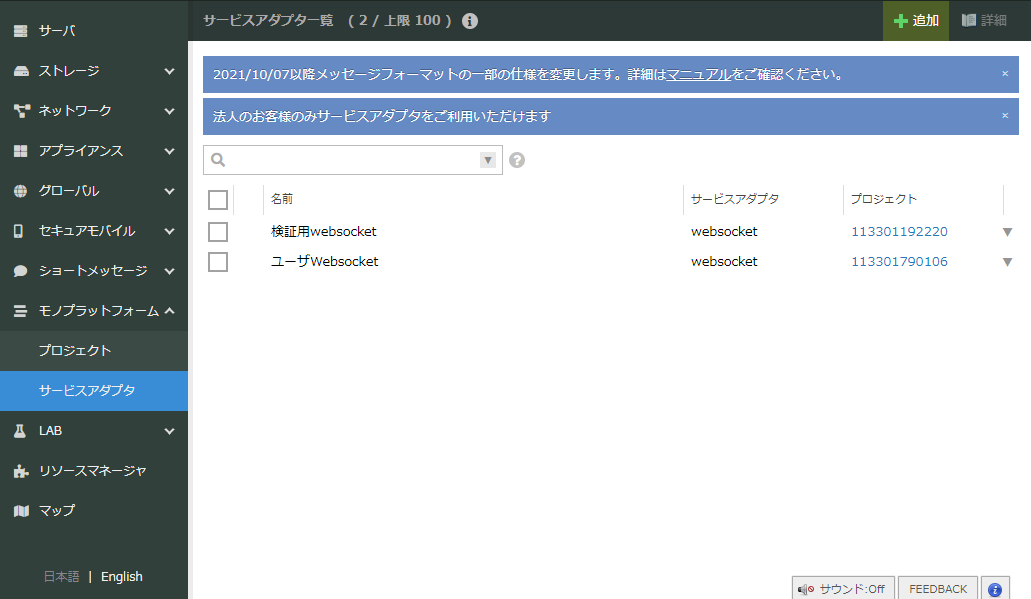Open the リソースマネージャ menu label
This screenshot has height=599, width=1031.
[x=92, y=471]
